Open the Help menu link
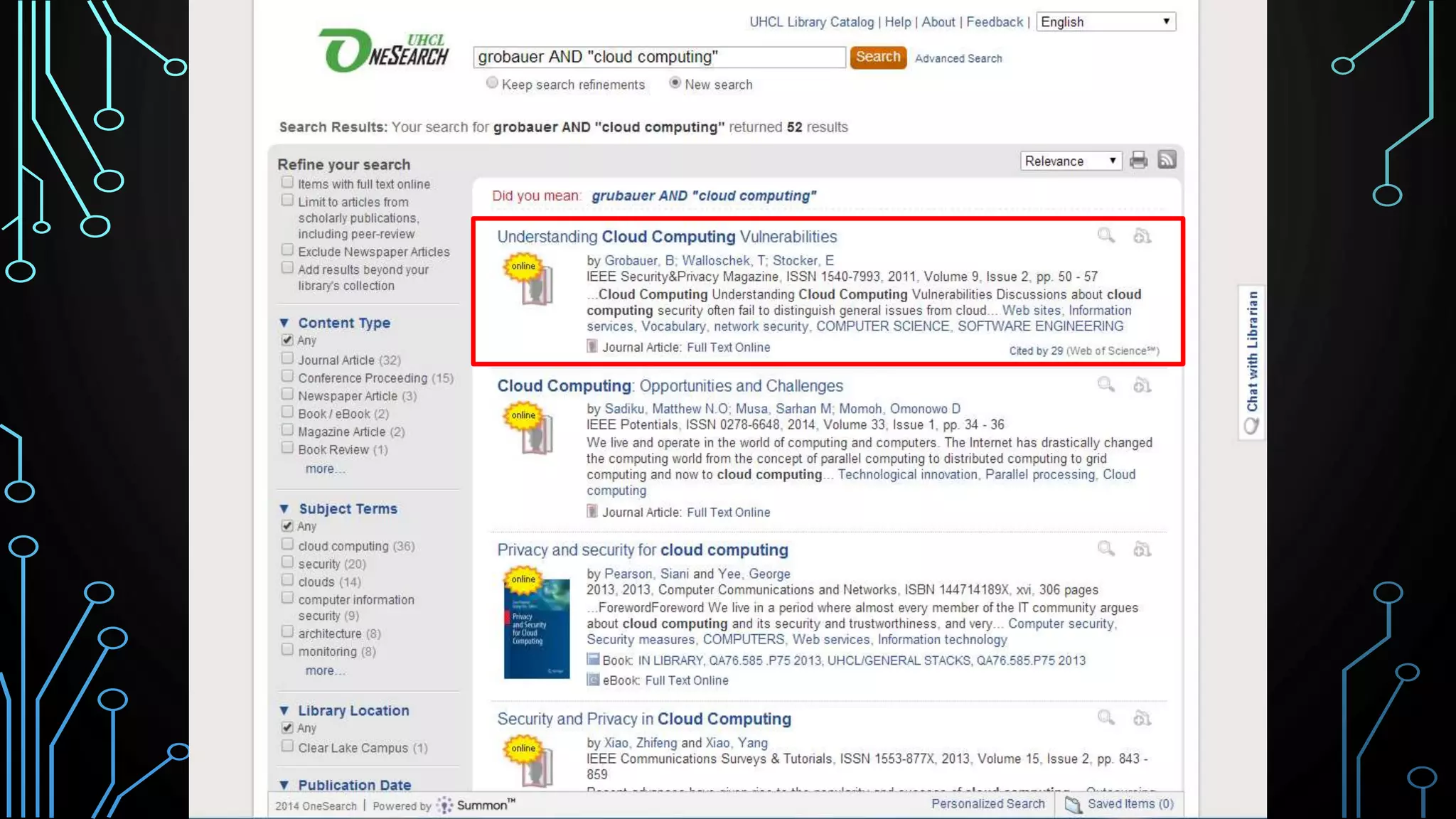The height and width of the screenshot is (819, 1456). coord(897,22)
